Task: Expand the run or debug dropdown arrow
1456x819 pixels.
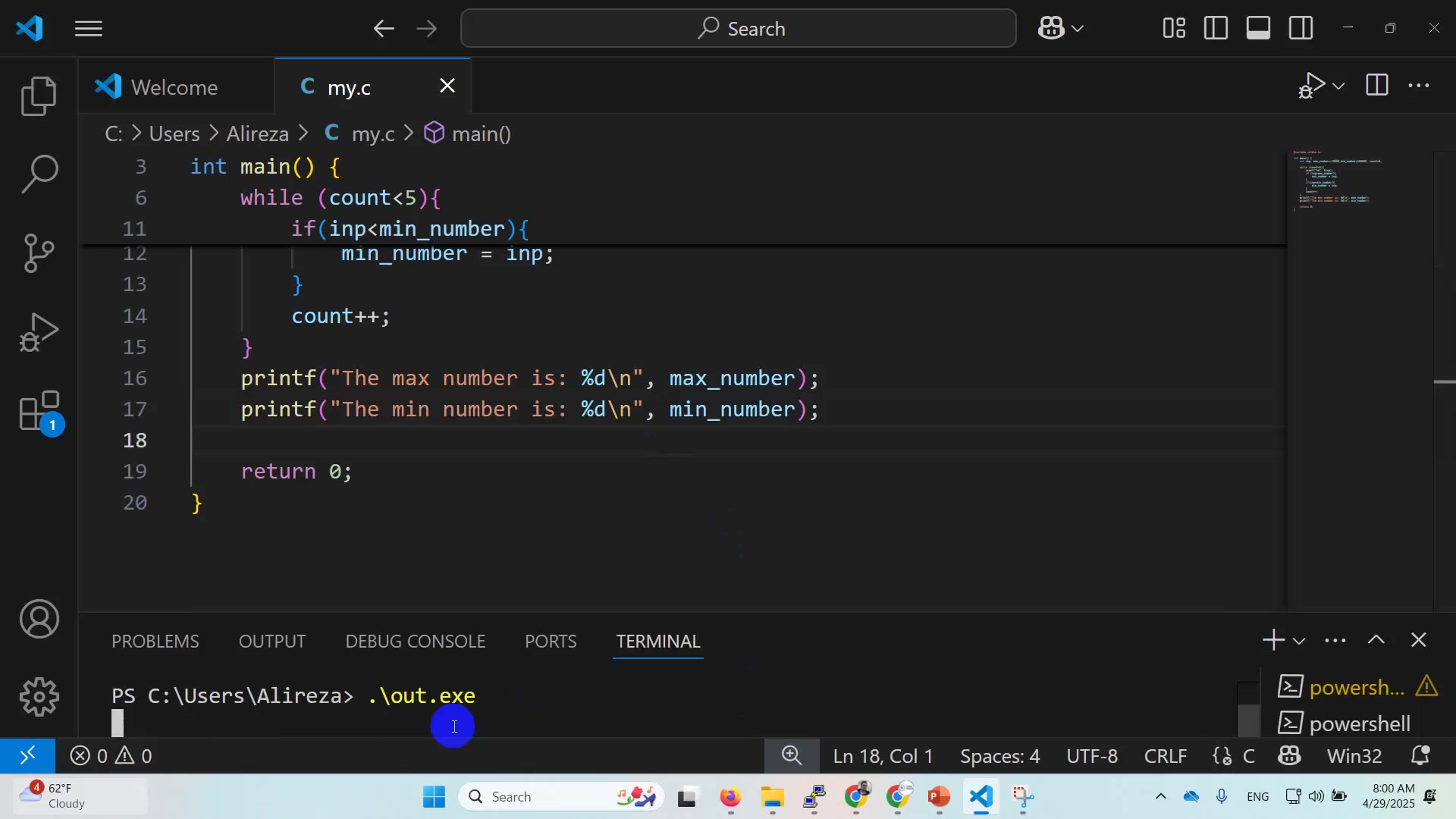Action: click(x=1338, y=86)
